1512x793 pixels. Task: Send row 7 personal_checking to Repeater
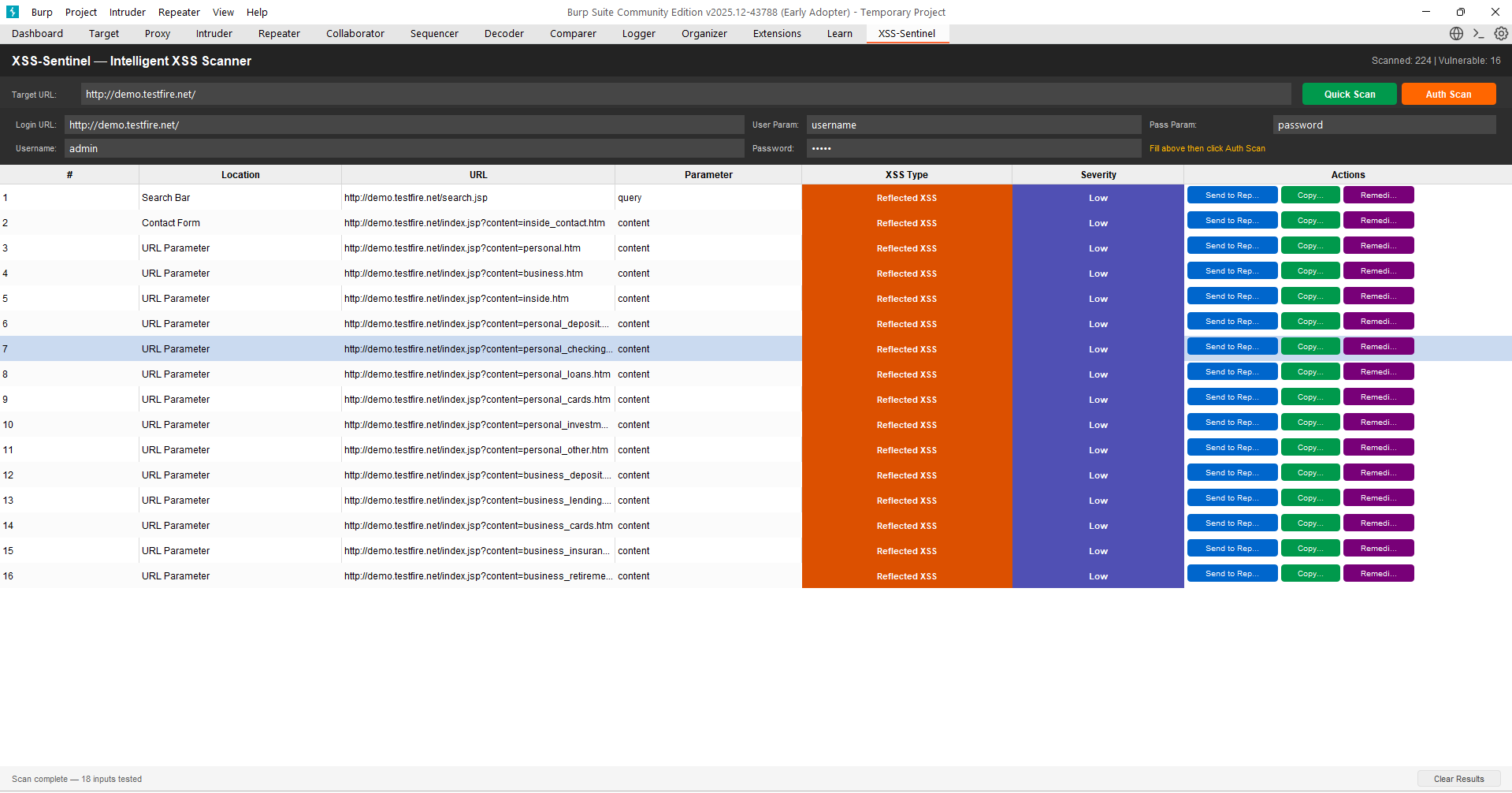(x=1232, y=347)
